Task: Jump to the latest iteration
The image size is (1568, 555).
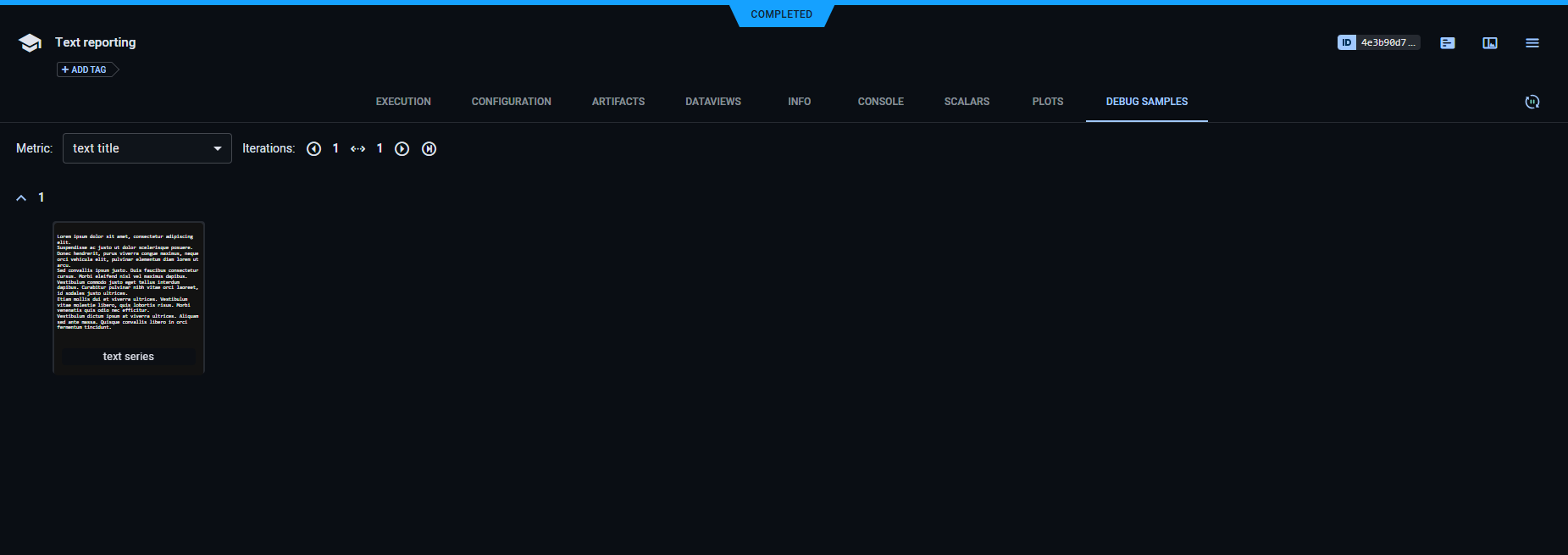Action: coord(429,149)
